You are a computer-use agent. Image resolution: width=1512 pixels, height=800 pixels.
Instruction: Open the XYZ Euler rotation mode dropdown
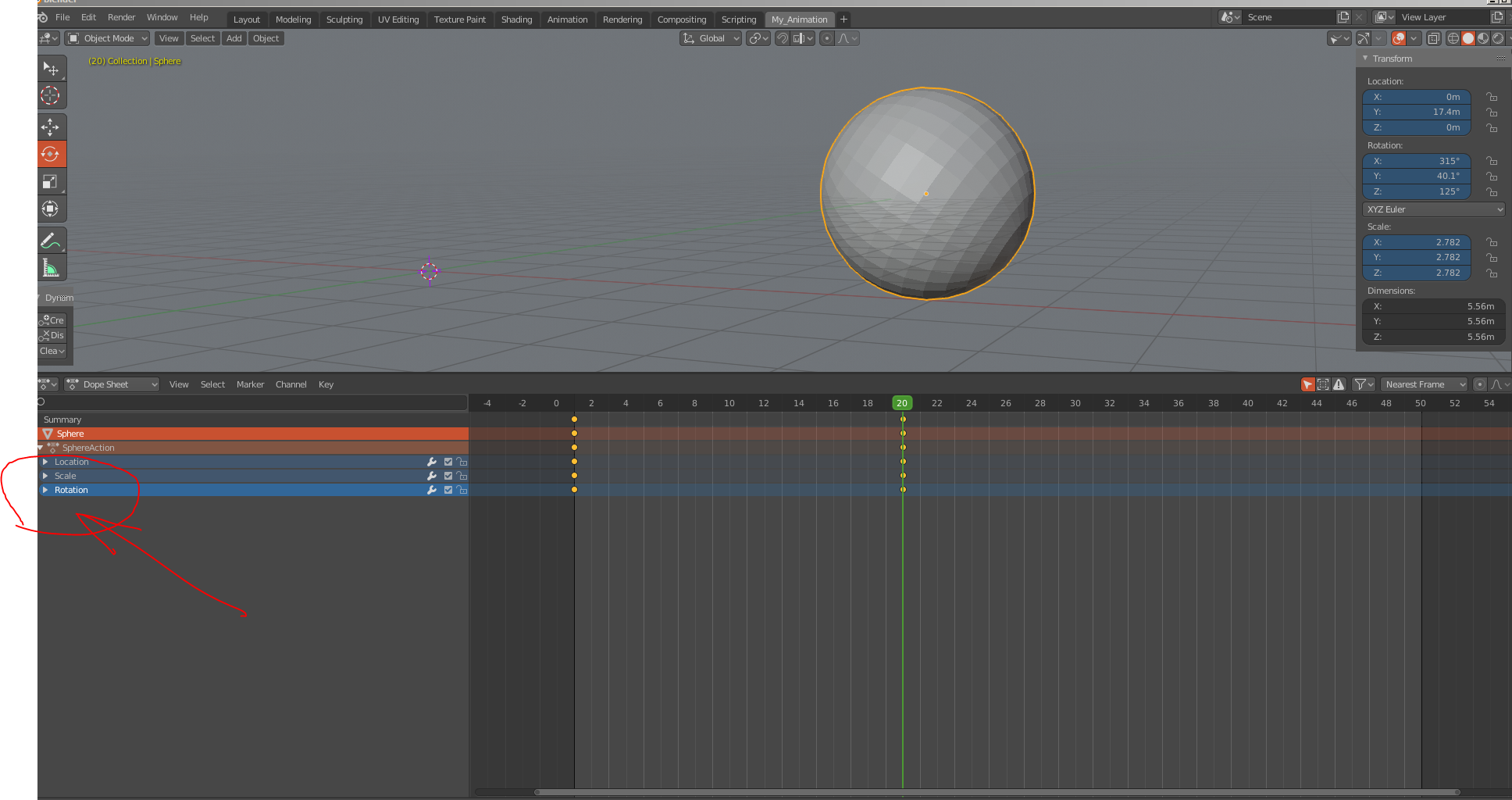click(1433, 209)
